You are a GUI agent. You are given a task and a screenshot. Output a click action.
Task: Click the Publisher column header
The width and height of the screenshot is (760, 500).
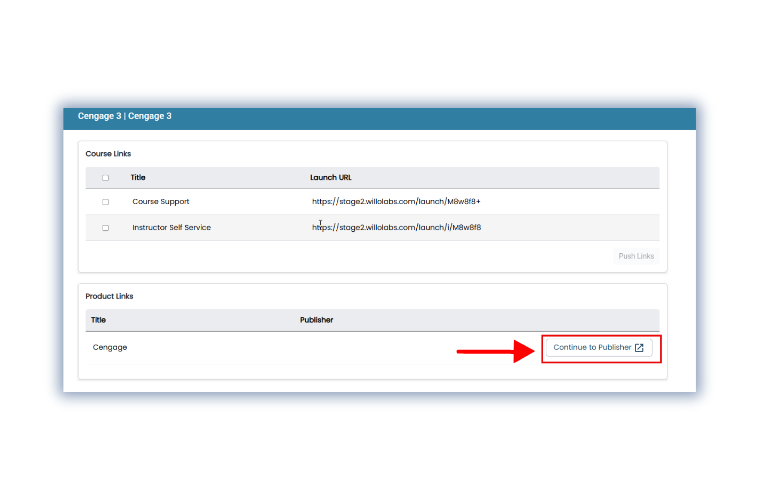point(317,320)
